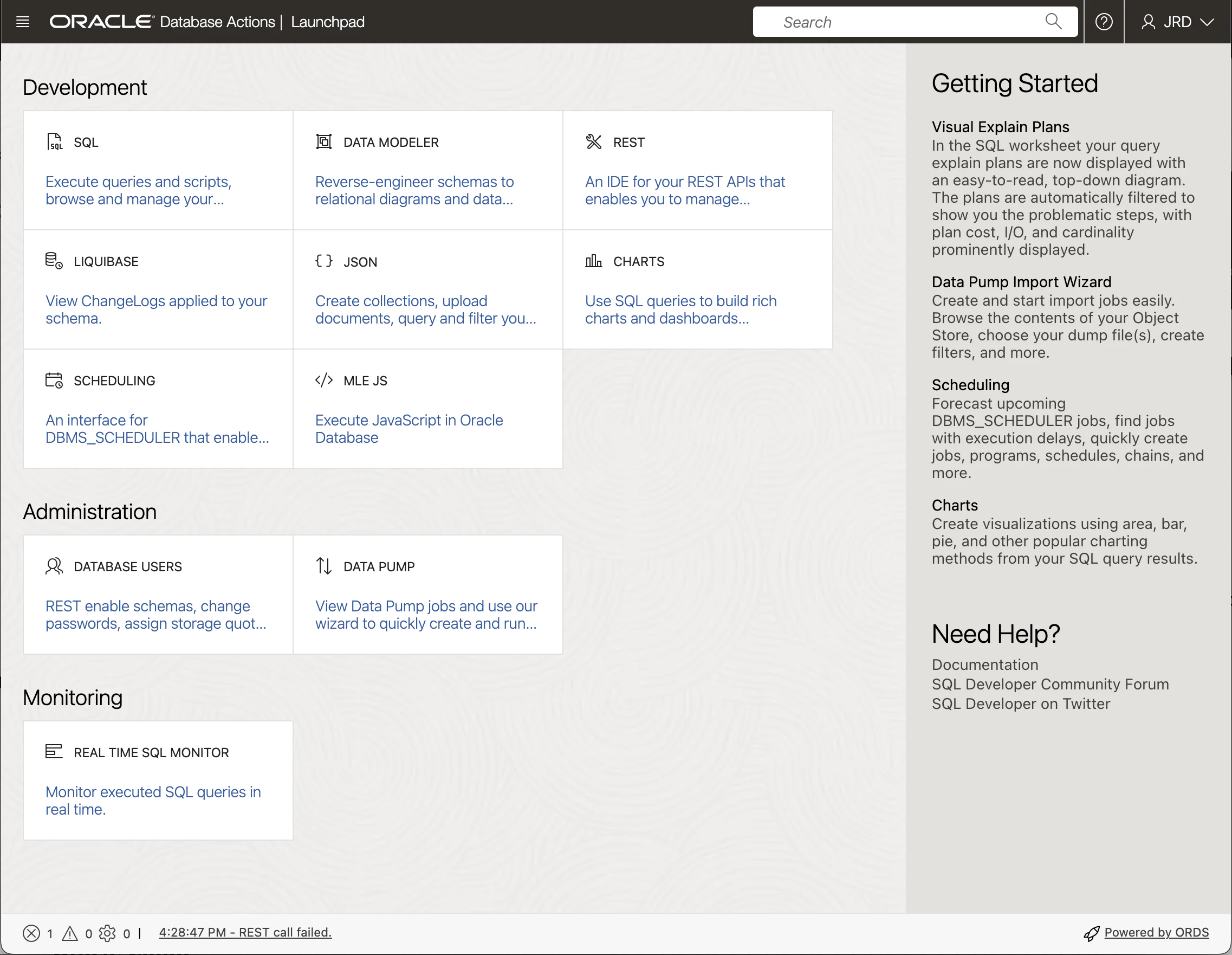Click the CHARTS card title
The height and width of the screenshot is (955, 1232).
[x=639, y=261]
